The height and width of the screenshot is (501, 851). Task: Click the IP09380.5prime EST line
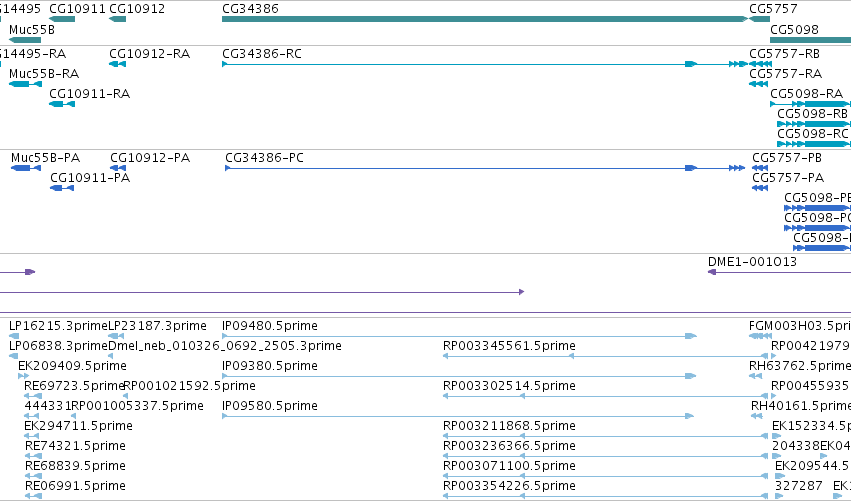pyautogui.click(x=459, y=376)
